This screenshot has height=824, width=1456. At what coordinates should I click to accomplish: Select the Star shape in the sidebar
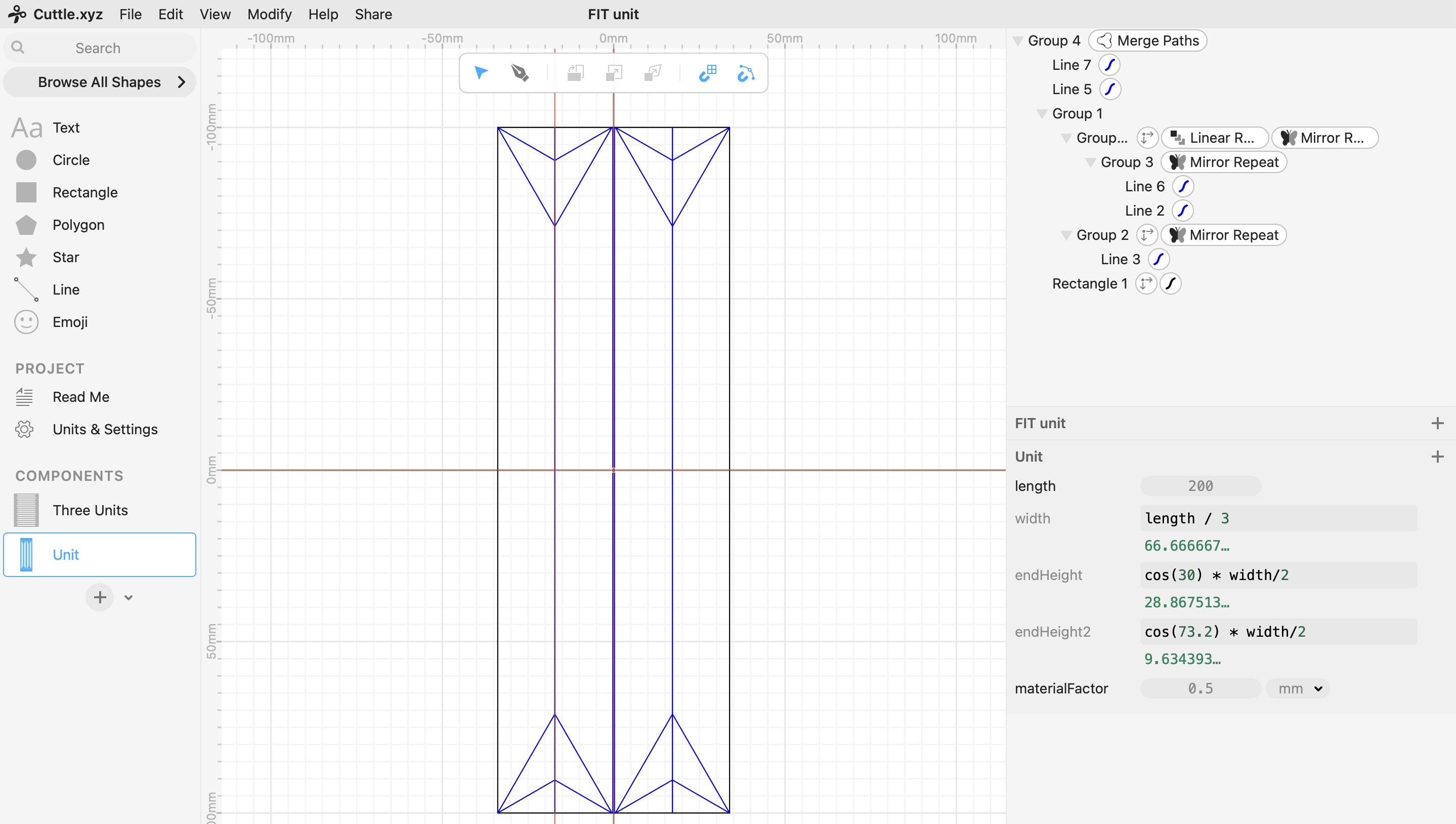pyautogui.click(x=66, y=258)
